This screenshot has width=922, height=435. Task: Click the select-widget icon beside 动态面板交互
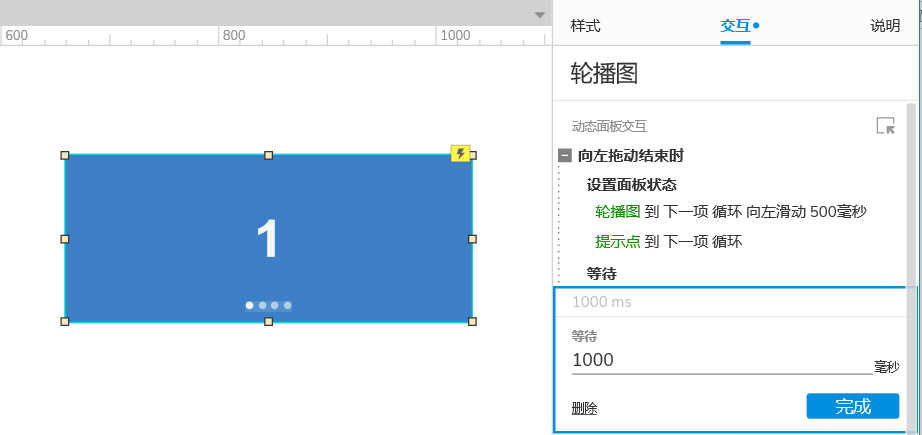coord(886,126)
